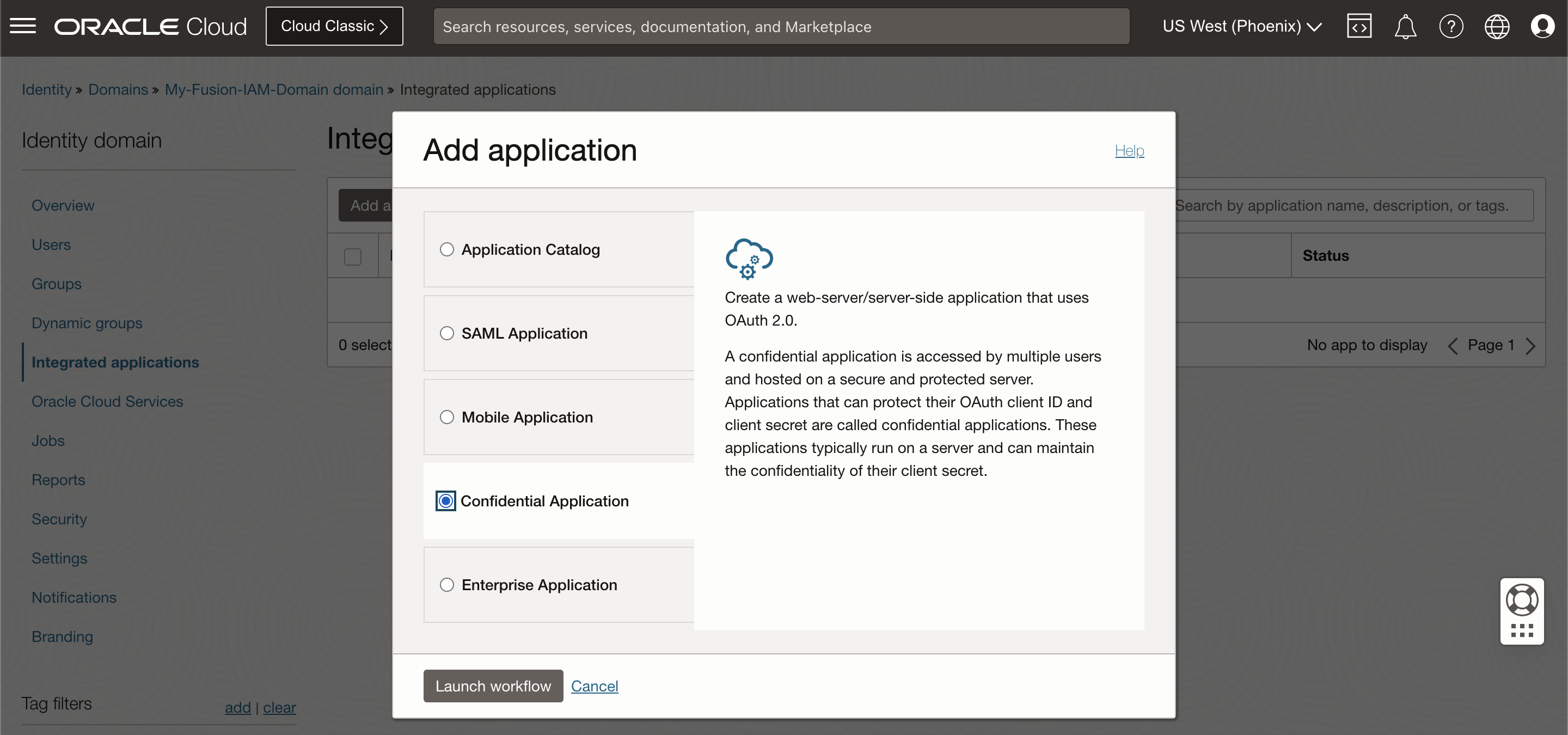Open the user profile avatar
This screenshot has width=1568, height=735.
coord(1542,26)
